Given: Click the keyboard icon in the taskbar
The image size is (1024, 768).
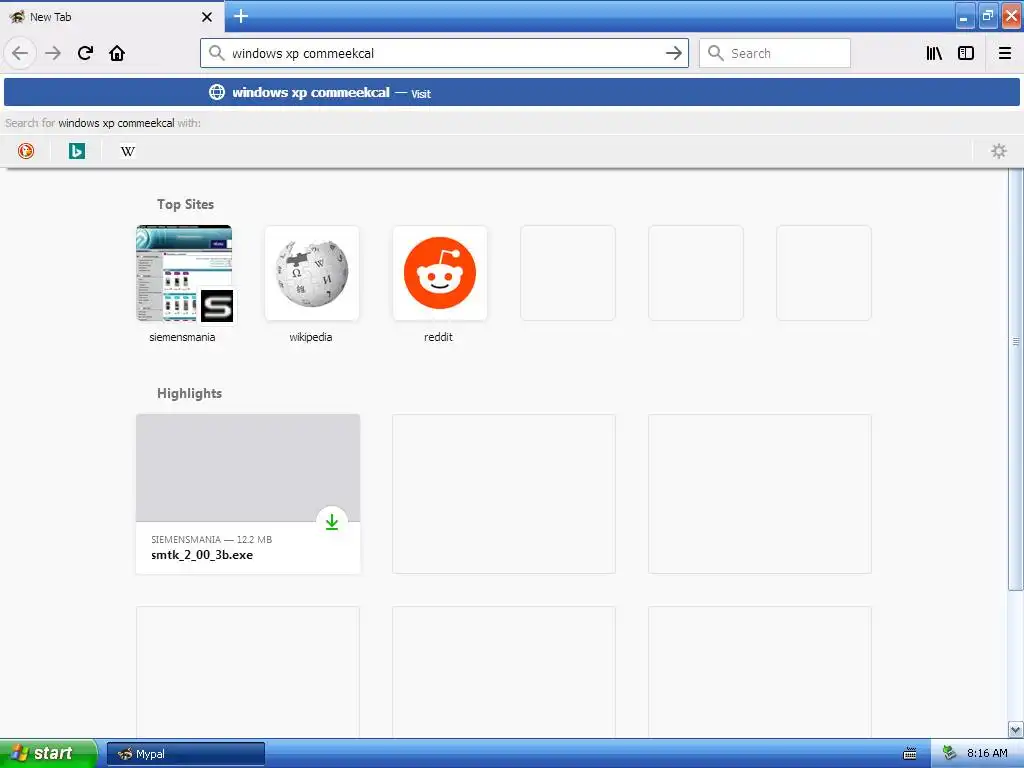Looking at the screenshot, I should pyautogui.click(x=910, y=754).
